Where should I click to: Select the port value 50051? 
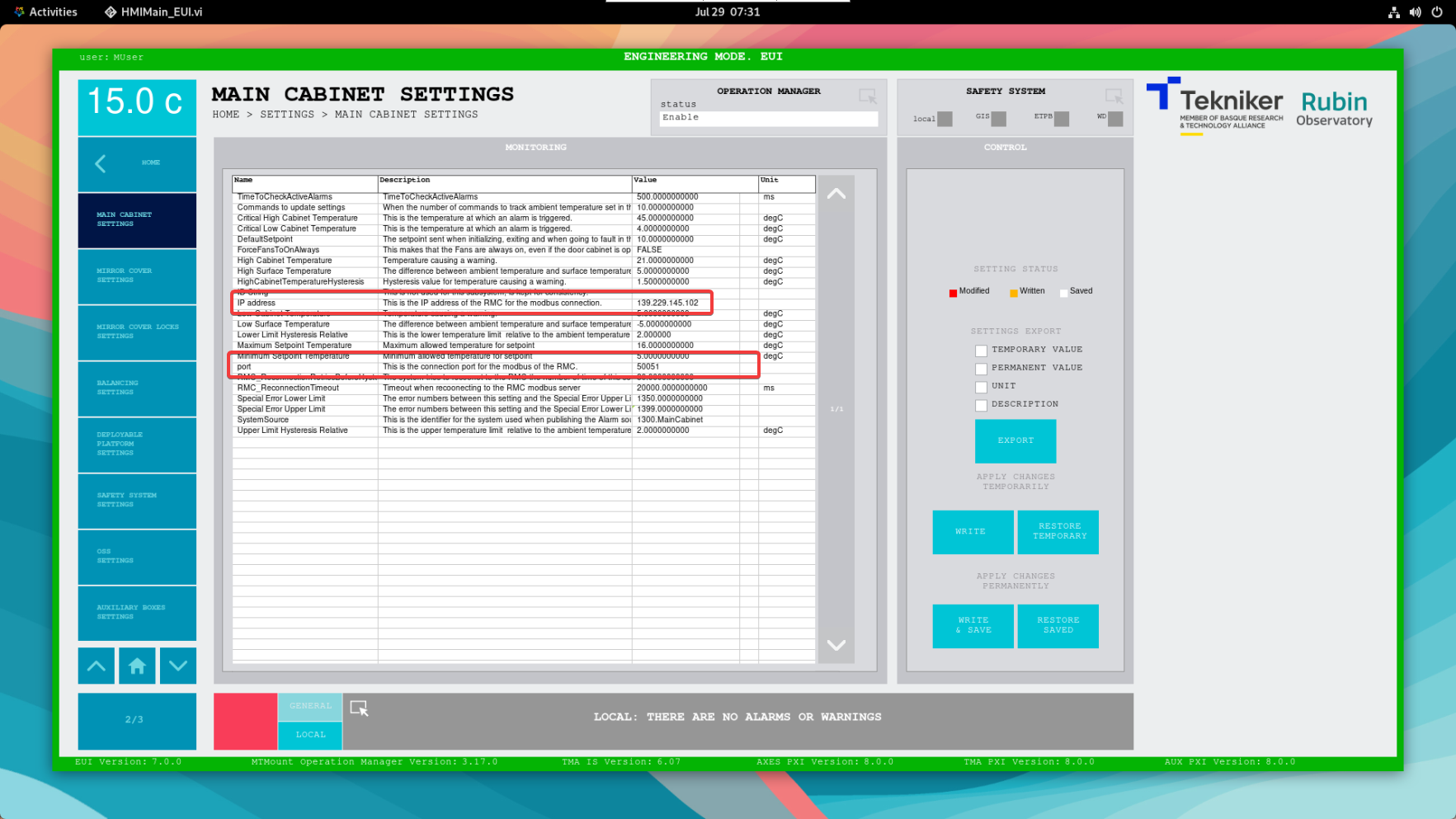[648, 367]
